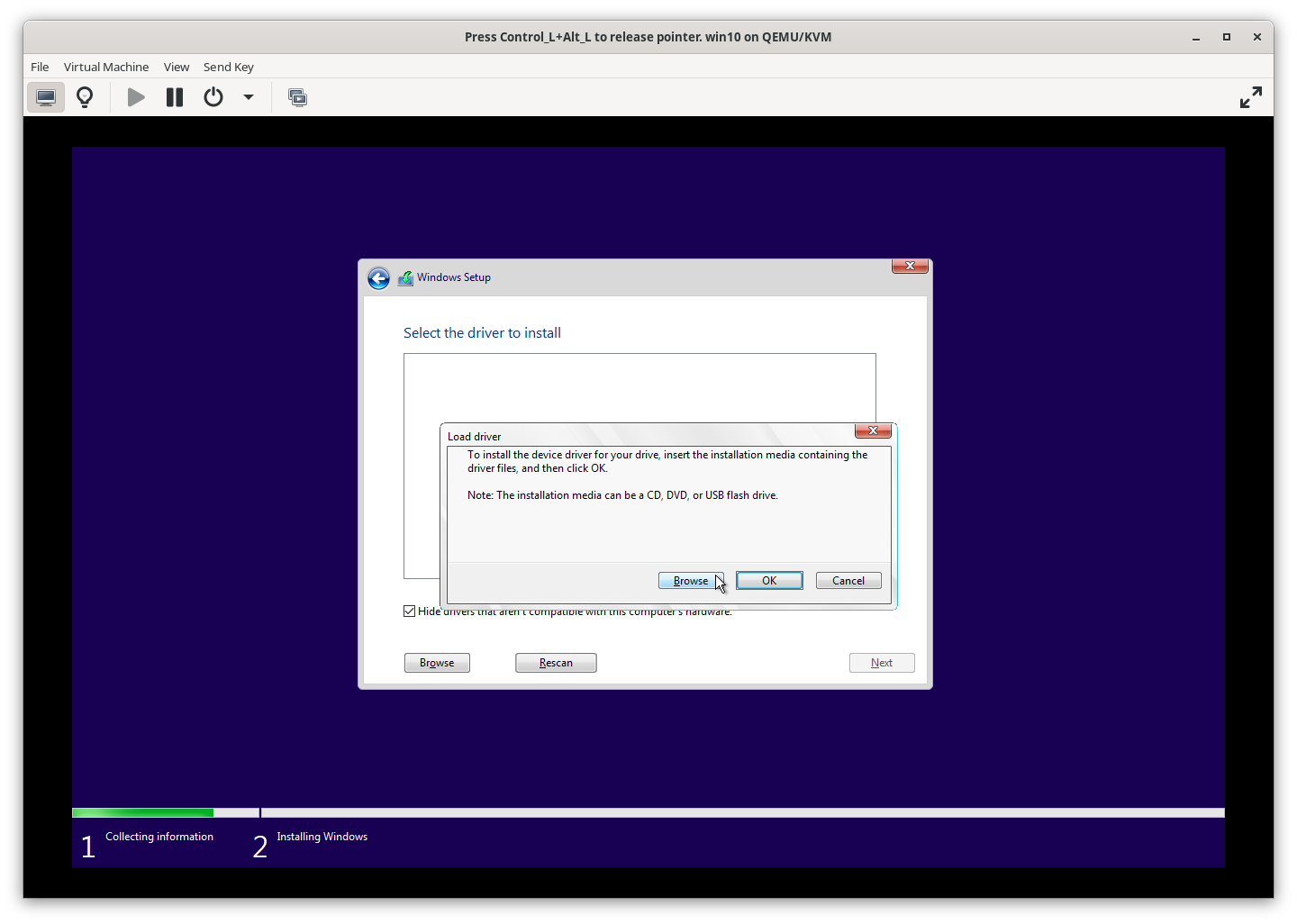The height and width of the screenshot is (924, 1297).
Task: Minimize the virt-manager window
Action: pos(1196,37)
